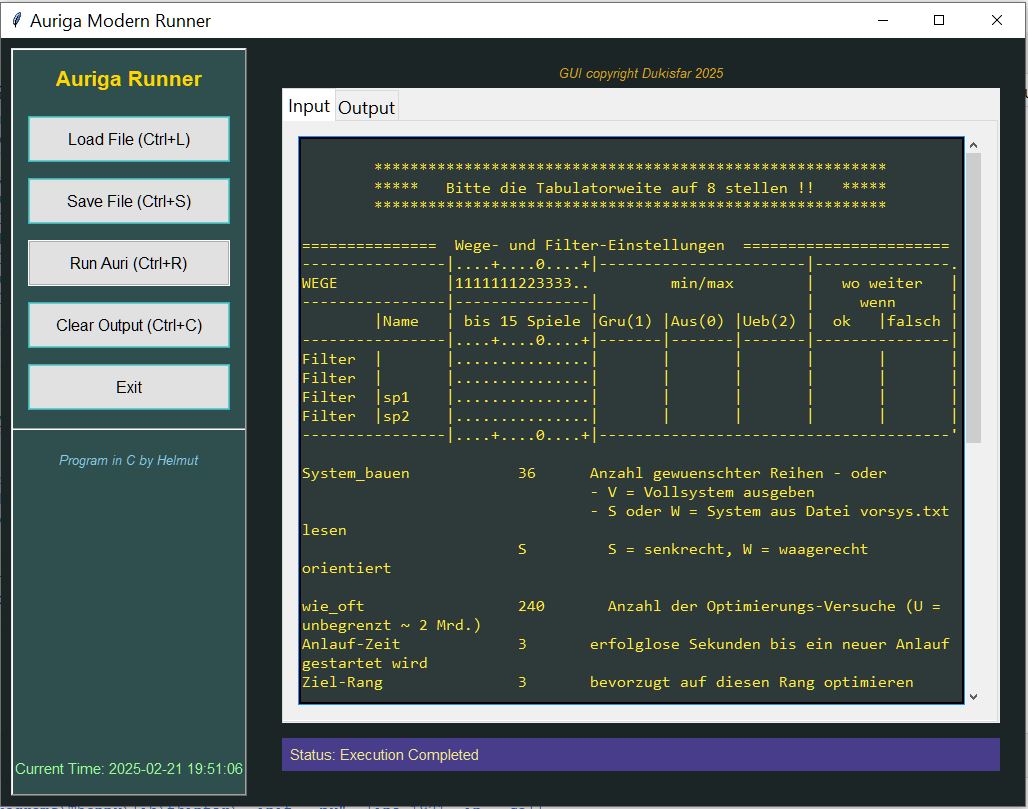Quit via the Exit button
1028x809 pixels.
click(x=128, y=387)
